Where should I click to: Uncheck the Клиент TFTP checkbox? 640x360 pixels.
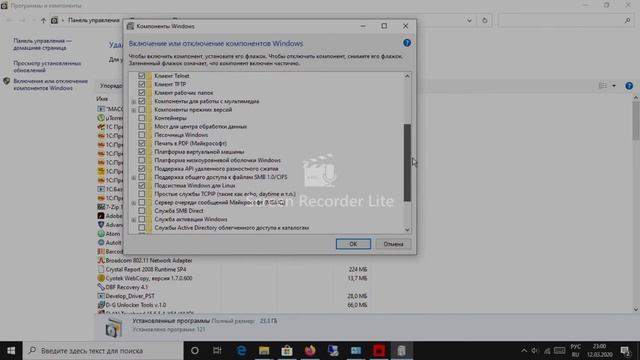pos(142,84)
